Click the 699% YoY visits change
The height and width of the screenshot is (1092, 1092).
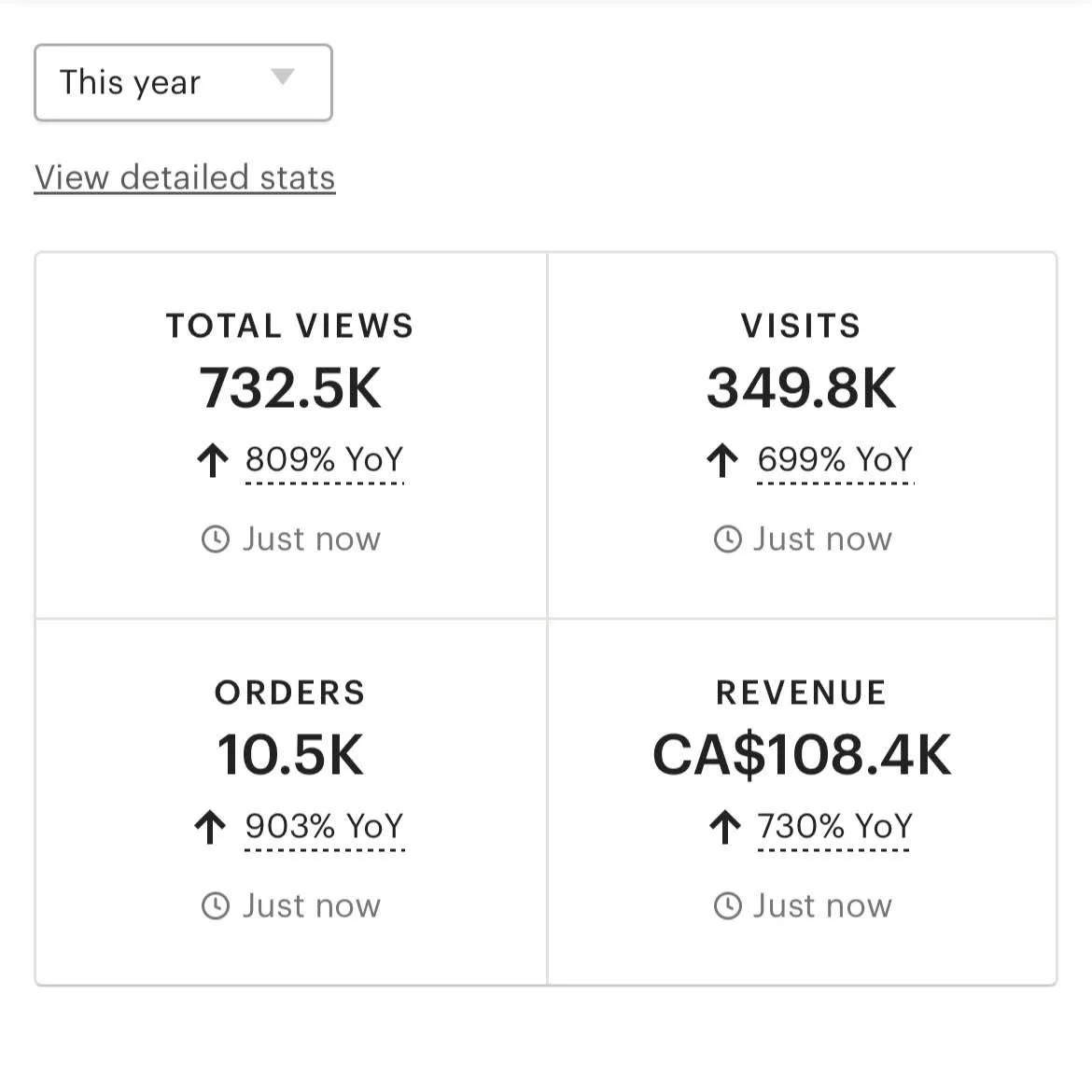[834, 459]
